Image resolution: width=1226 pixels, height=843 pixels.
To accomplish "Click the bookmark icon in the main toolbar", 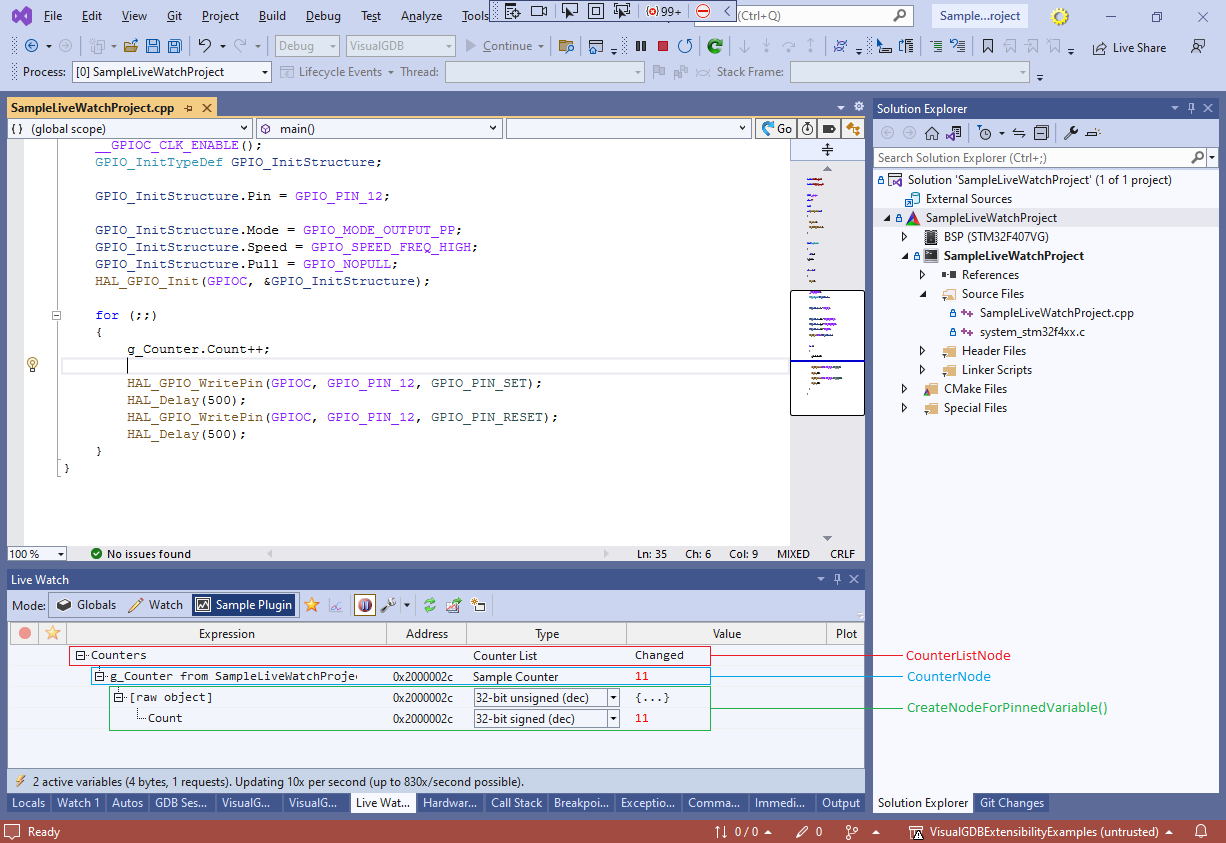I will point(988,46).
